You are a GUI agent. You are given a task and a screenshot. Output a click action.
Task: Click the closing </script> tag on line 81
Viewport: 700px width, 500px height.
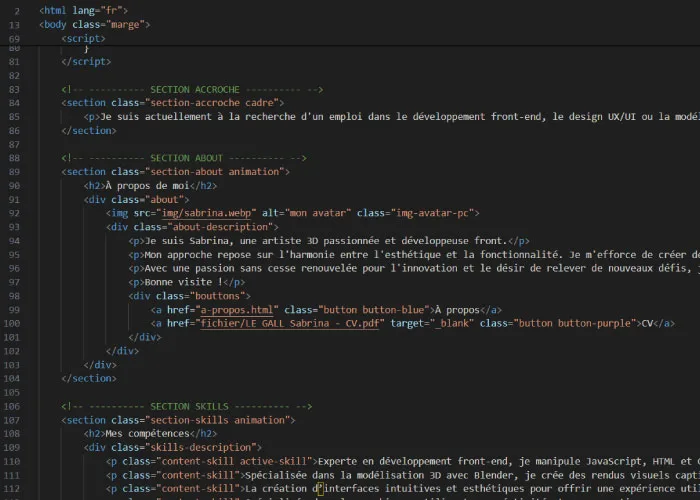point(86,61)
